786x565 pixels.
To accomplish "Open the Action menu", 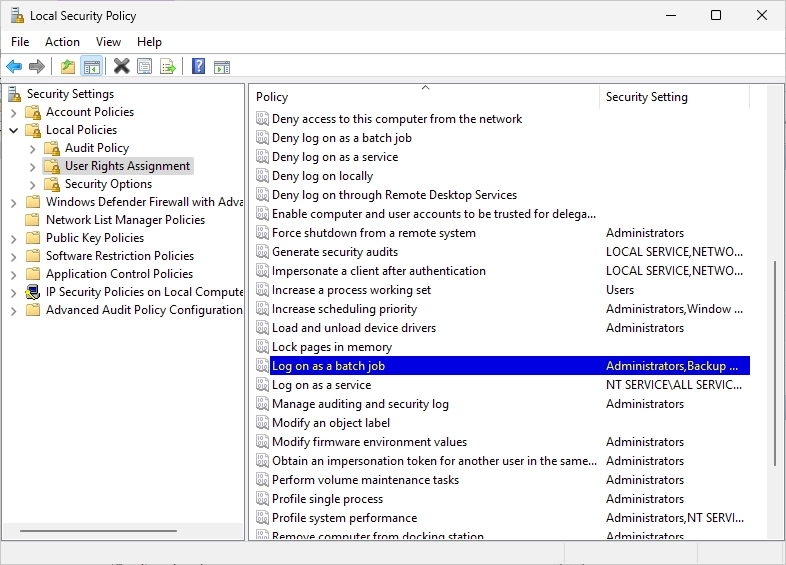I will [62, 42].
